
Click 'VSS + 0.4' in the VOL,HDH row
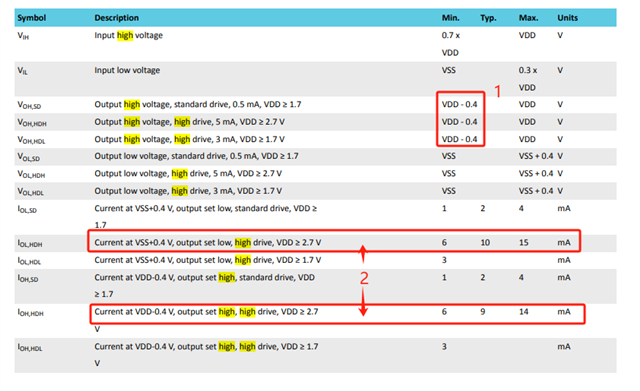point(536,173)
